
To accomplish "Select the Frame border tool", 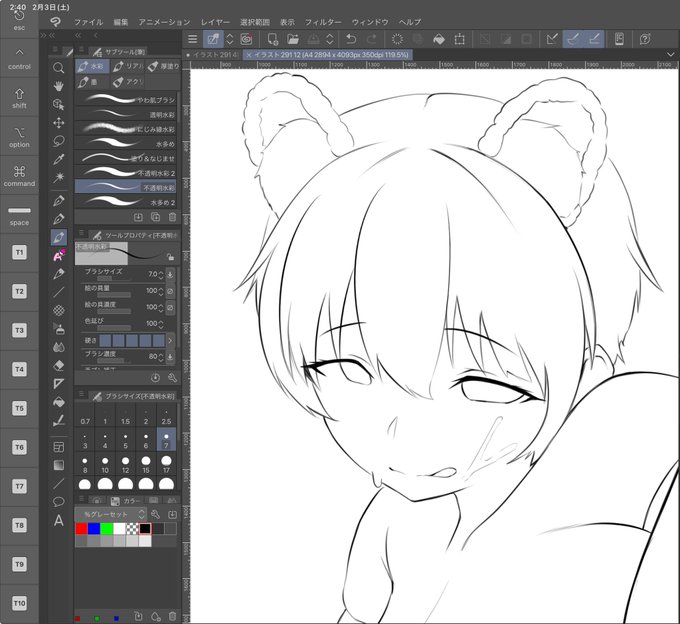I will (59, 447).
